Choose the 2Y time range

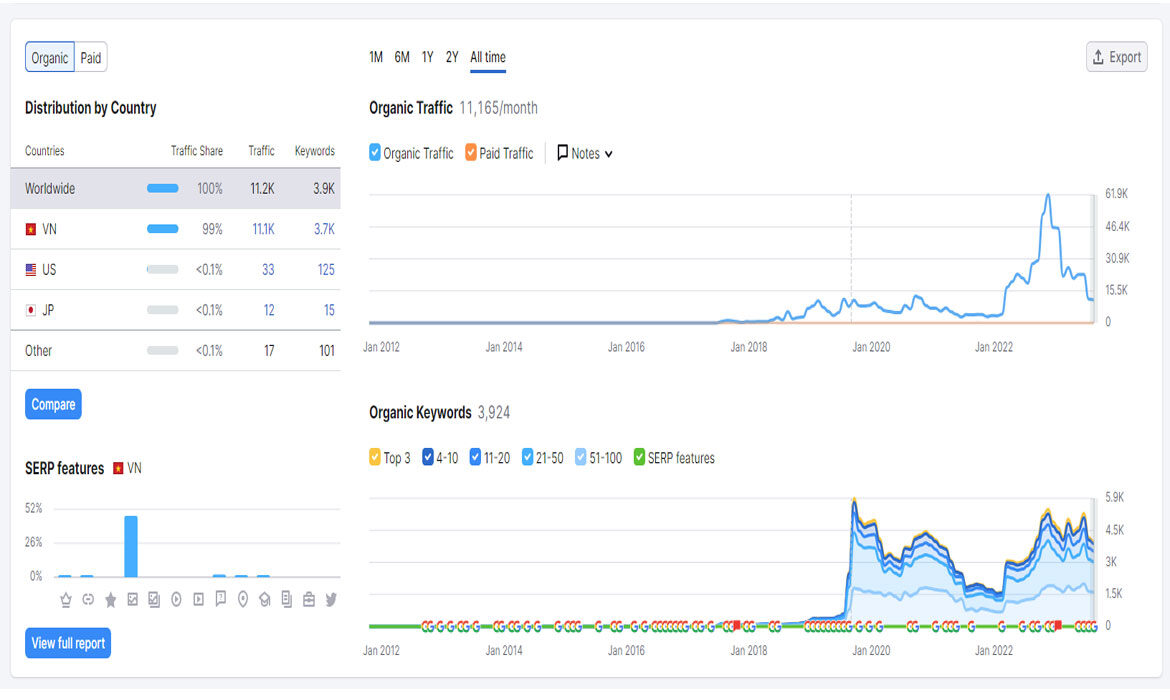pyautogui.click(x=452, y=57)
